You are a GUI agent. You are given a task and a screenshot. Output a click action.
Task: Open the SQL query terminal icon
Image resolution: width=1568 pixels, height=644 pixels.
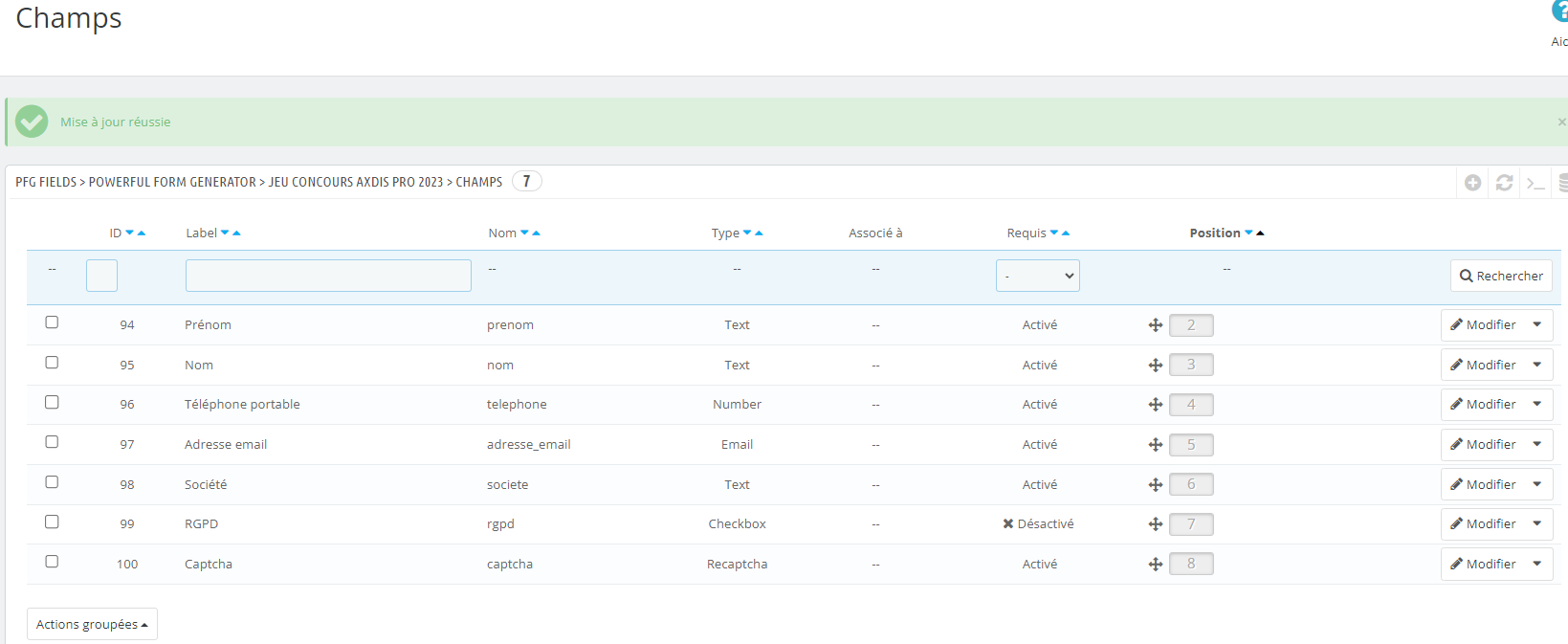(x=1535, y=183)
